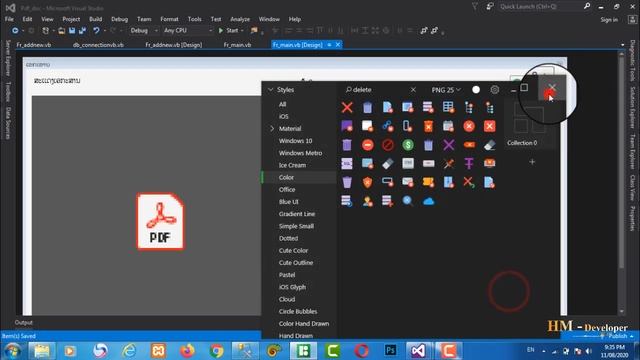Open the Analyze menu

240,19
